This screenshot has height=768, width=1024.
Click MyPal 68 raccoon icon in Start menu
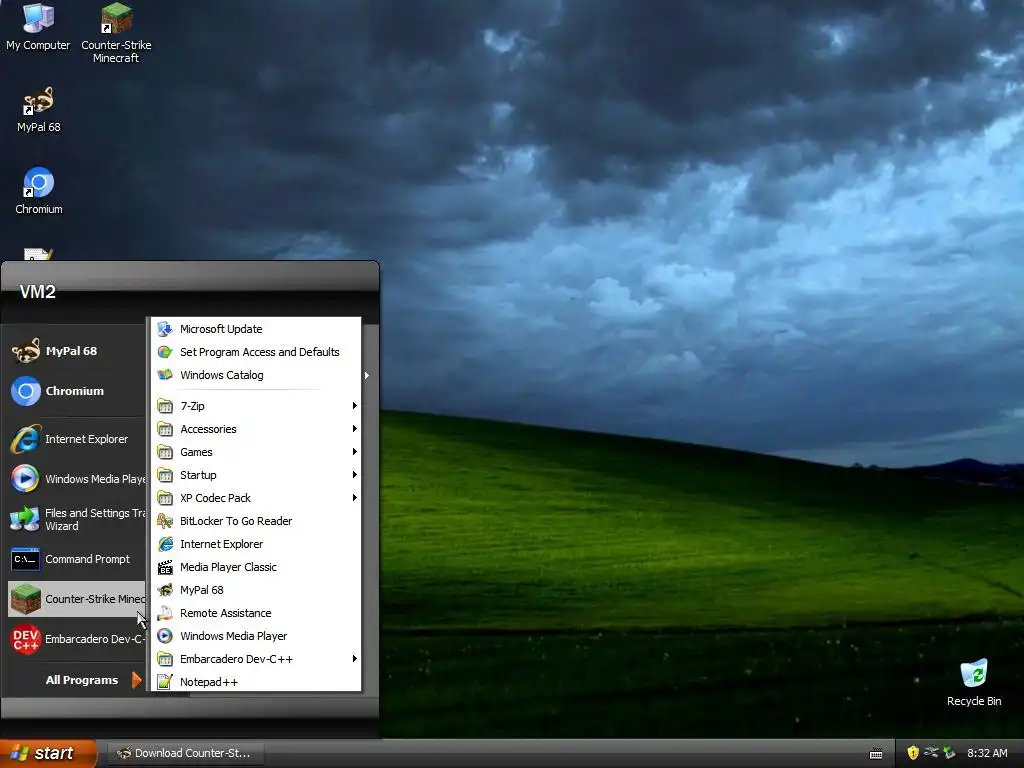(x=25, y=351)
